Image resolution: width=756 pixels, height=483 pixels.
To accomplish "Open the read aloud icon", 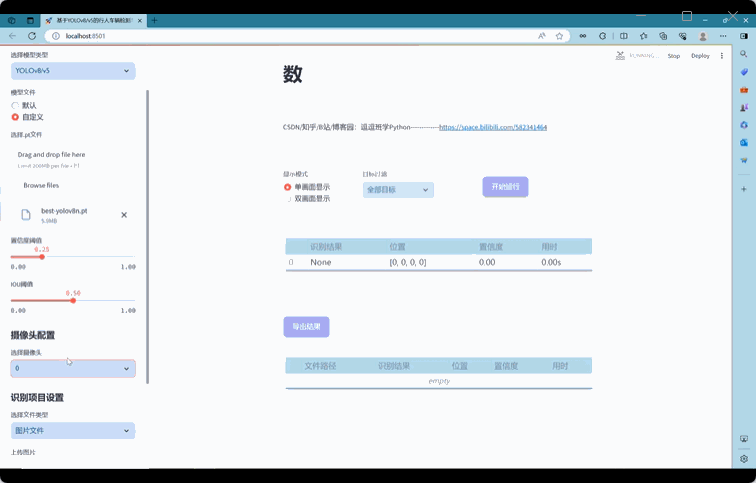I will [x=542, y=36].
